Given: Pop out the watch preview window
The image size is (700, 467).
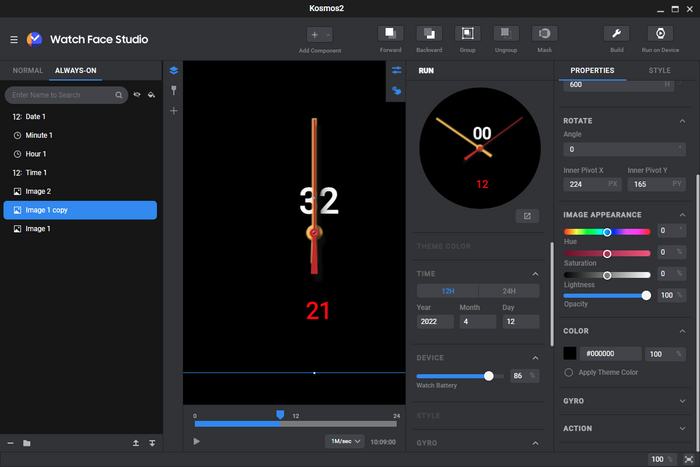Looking at the screenshot, I should pyautogui.click(x=527, y=215).
